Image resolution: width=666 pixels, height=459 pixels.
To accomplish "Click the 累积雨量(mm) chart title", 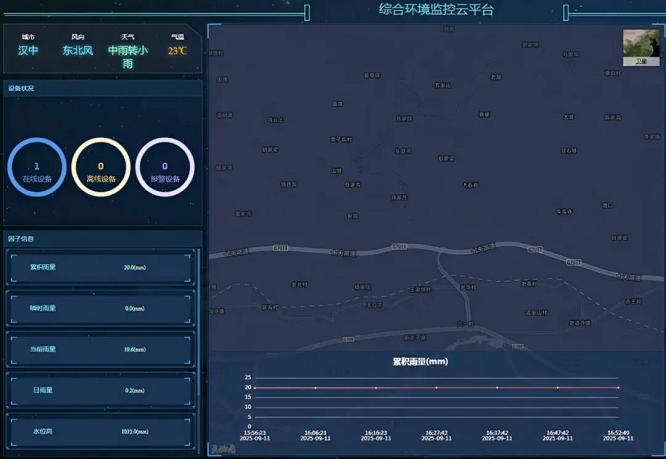I will coord(419,361).
